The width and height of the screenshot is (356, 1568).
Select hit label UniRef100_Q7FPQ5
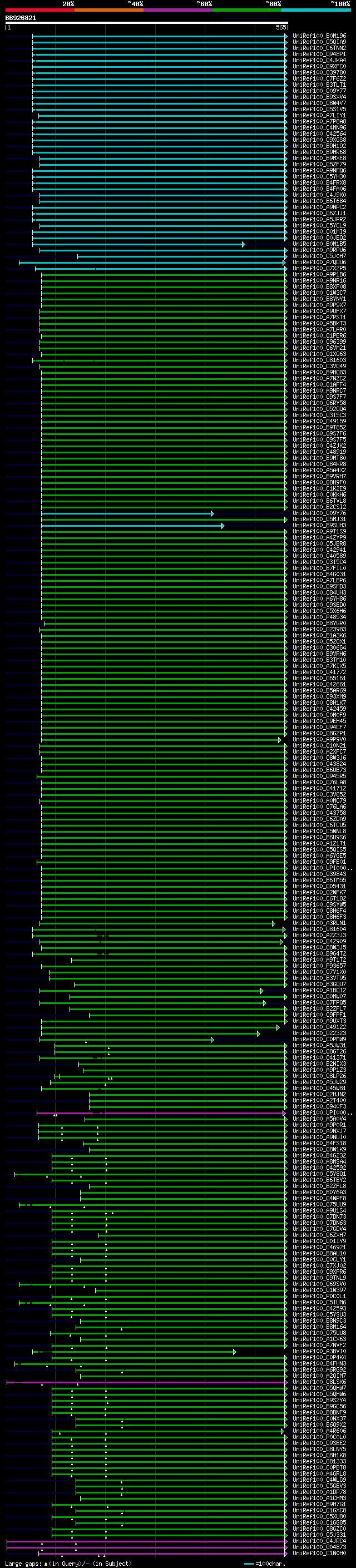[319, 1002]
